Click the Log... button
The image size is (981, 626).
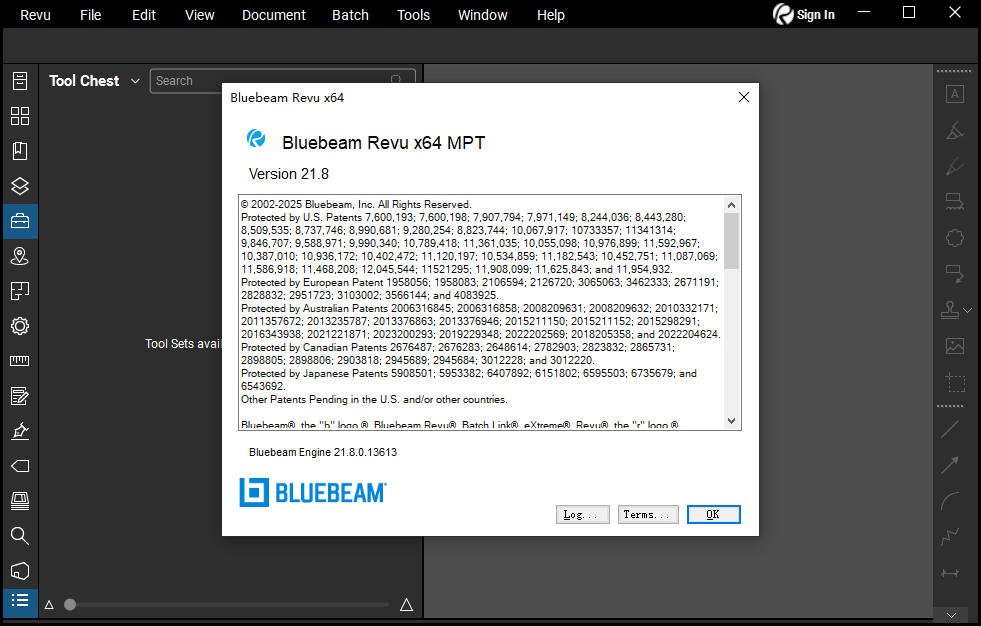582,515
